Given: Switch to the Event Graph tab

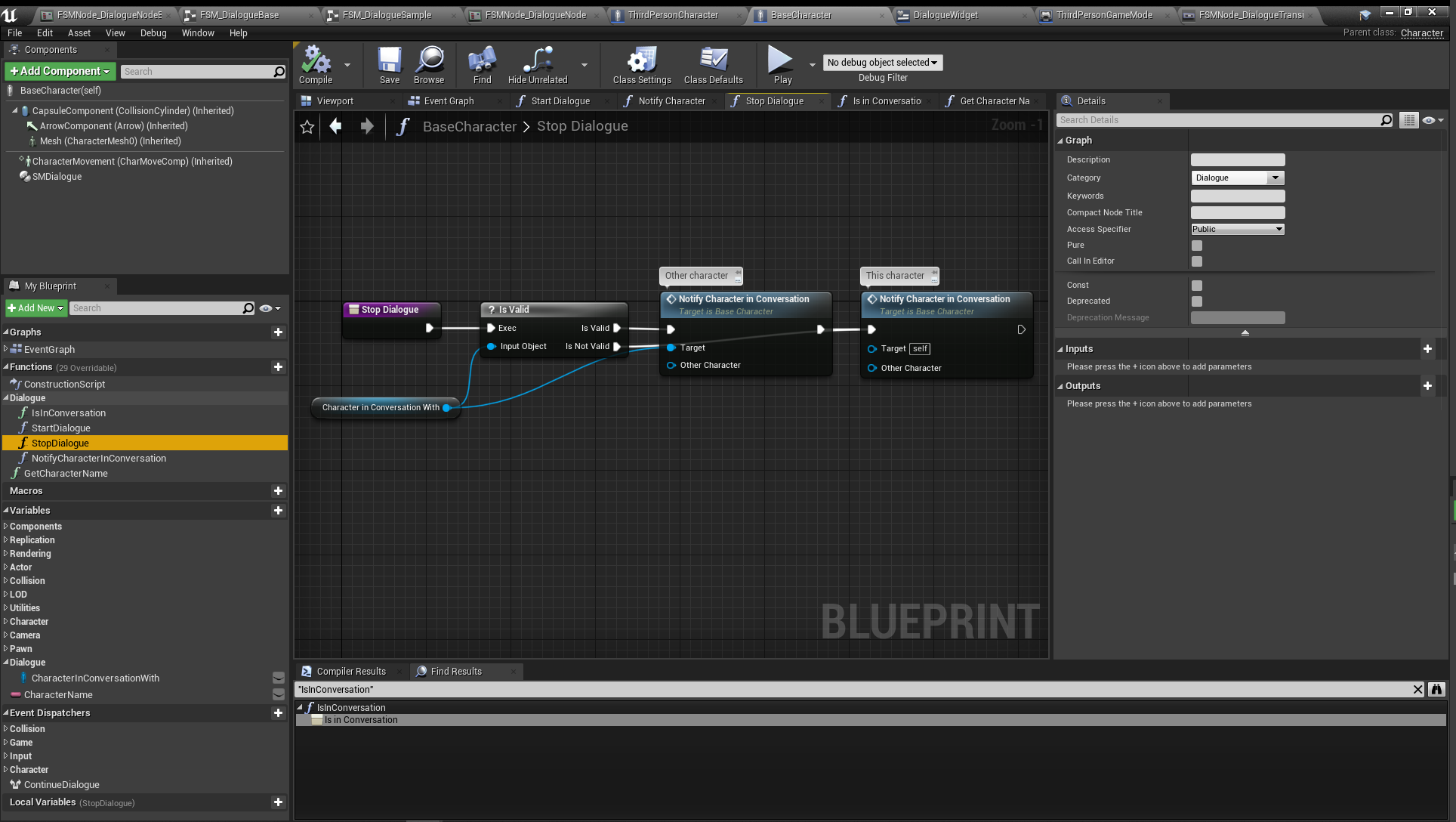Looking at the screenshot, I should (x=449, y=101).
